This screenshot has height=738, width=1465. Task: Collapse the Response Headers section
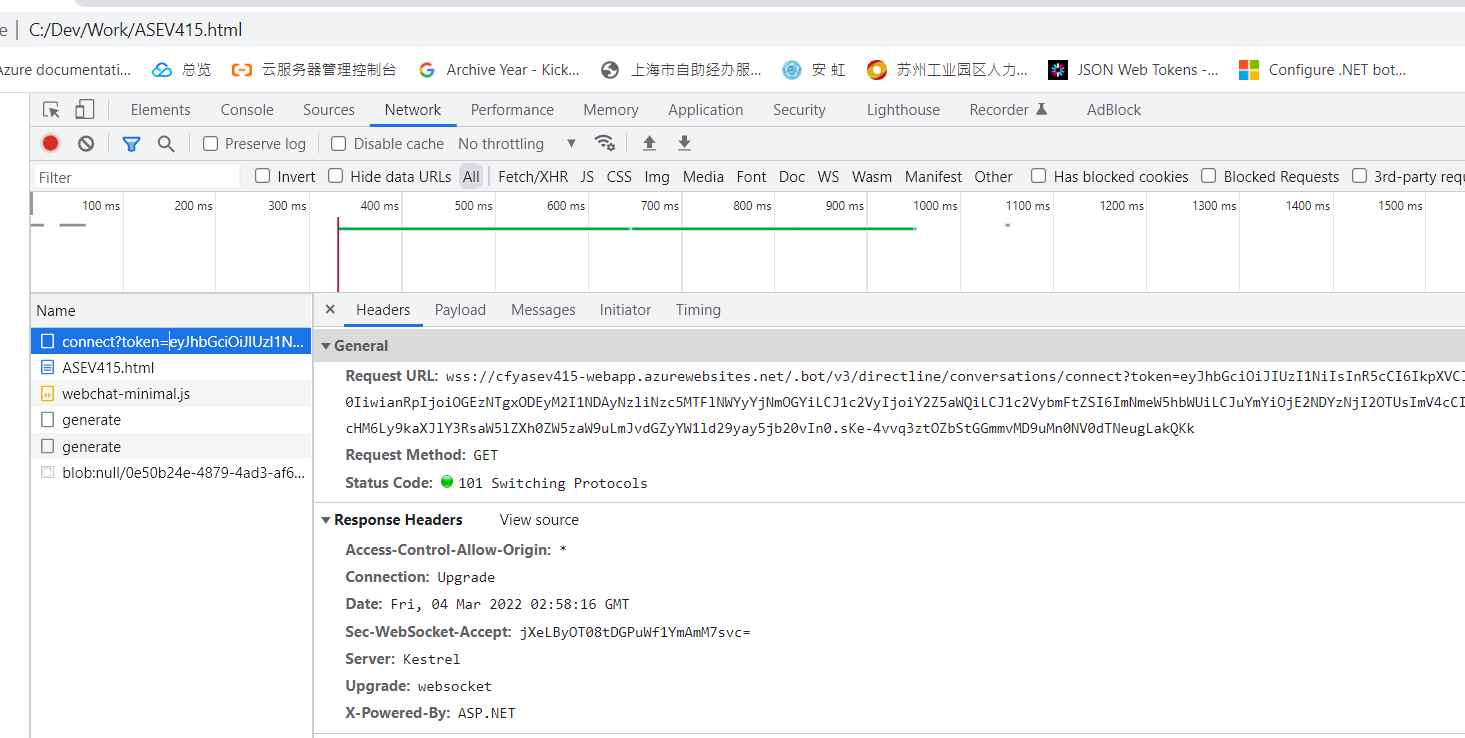tap(326, 519)
